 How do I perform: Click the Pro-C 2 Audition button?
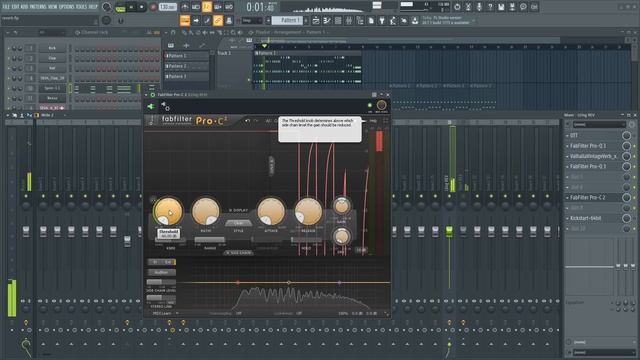tap(161, 272)
